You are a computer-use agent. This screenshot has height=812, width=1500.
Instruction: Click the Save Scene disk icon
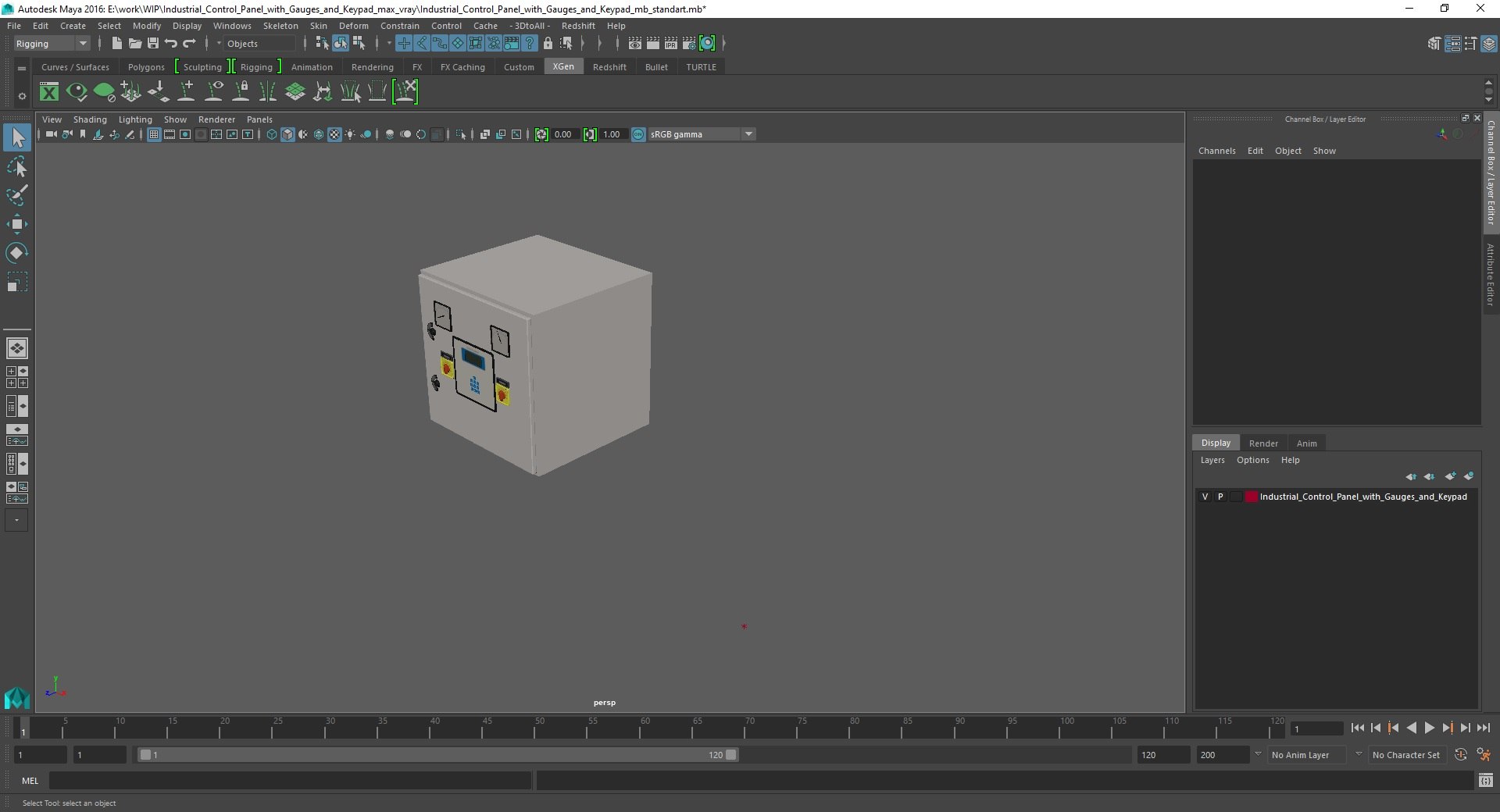(153, 44)
